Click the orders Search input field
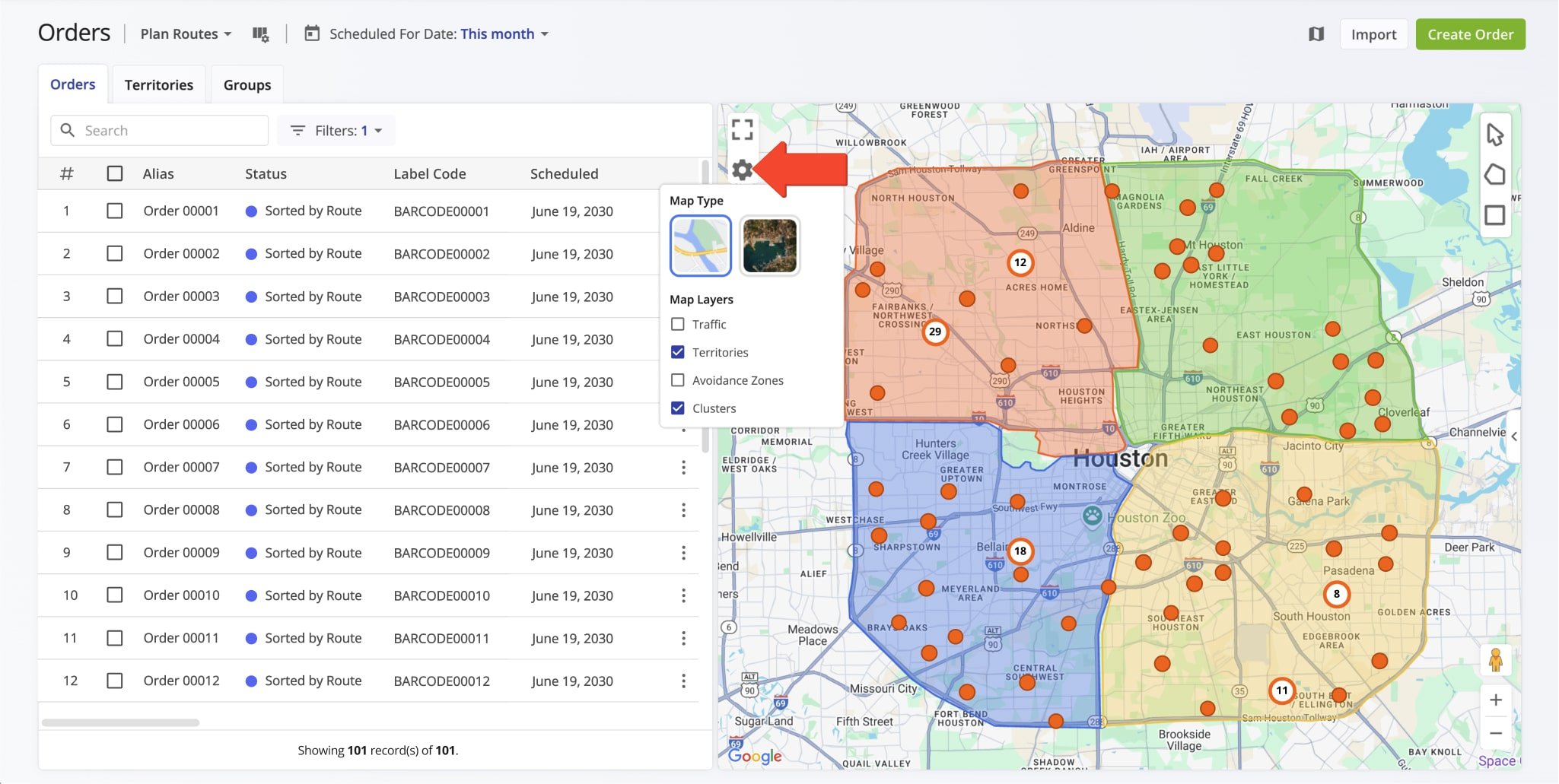Screen dimensions: 1559x784 160,131
